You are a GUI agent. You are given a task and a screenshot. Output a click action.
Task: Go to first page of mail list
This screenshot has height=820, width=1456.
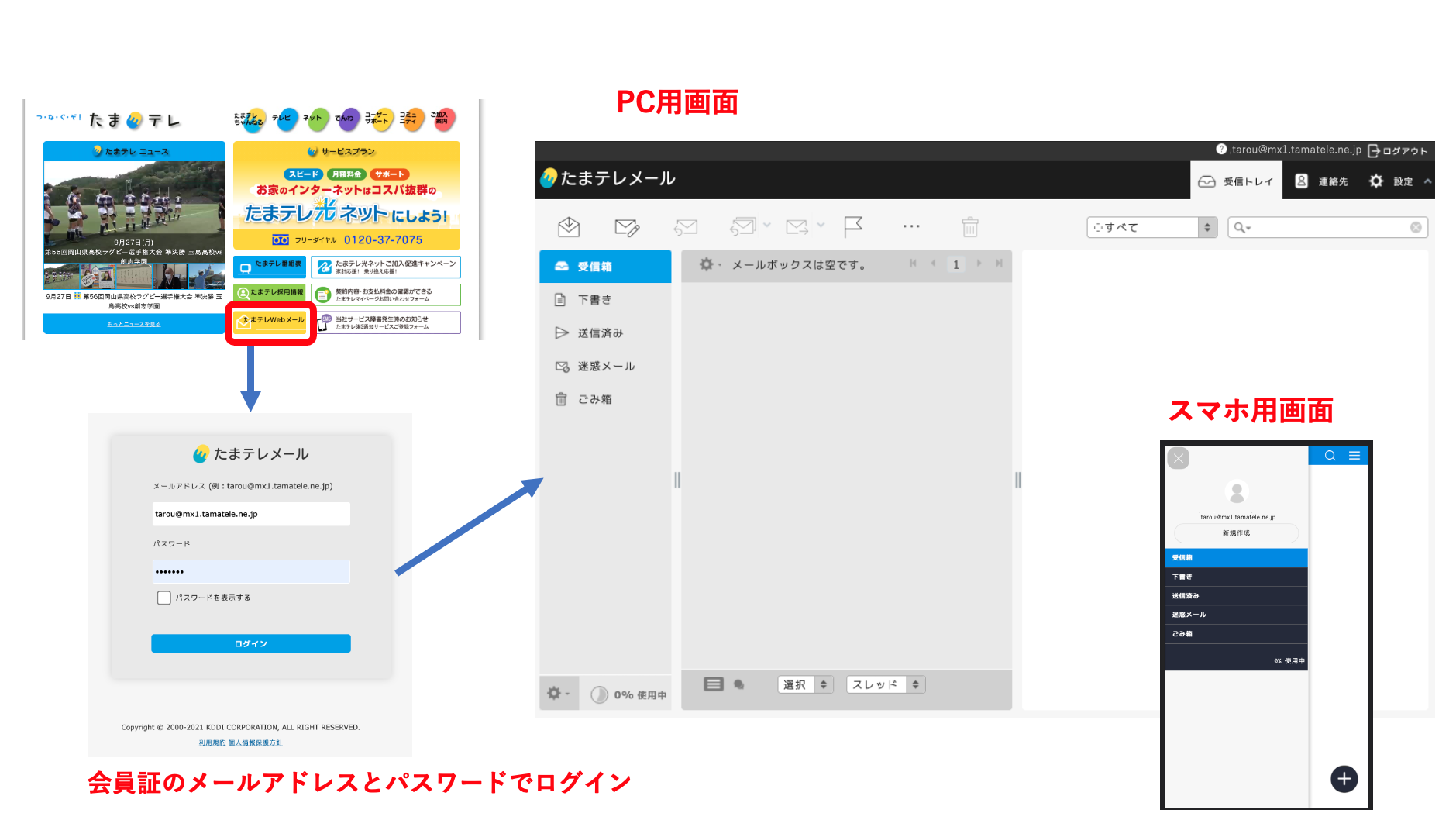pyautogui.click(x=913, y=264)
